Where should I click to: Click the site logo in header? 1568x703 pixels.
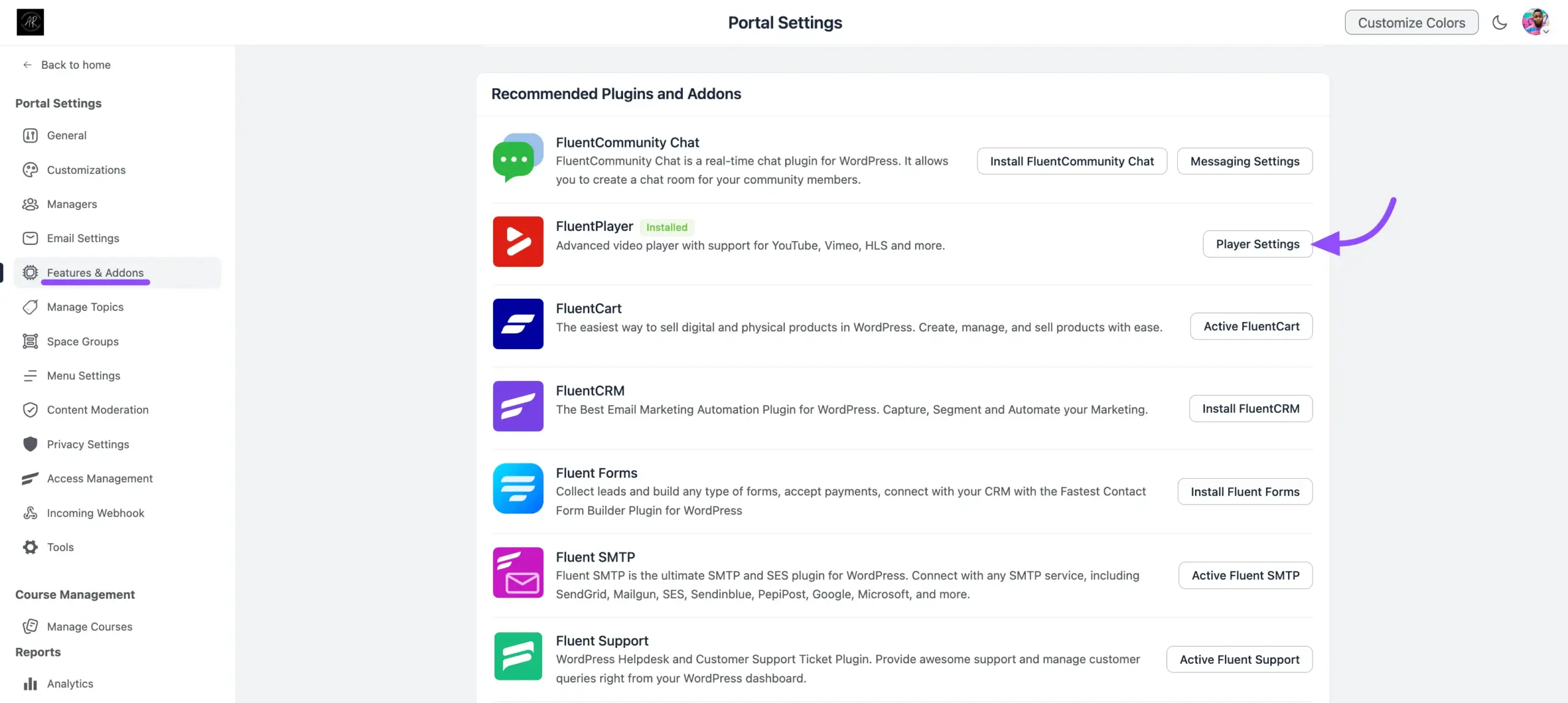coord(30,23)
